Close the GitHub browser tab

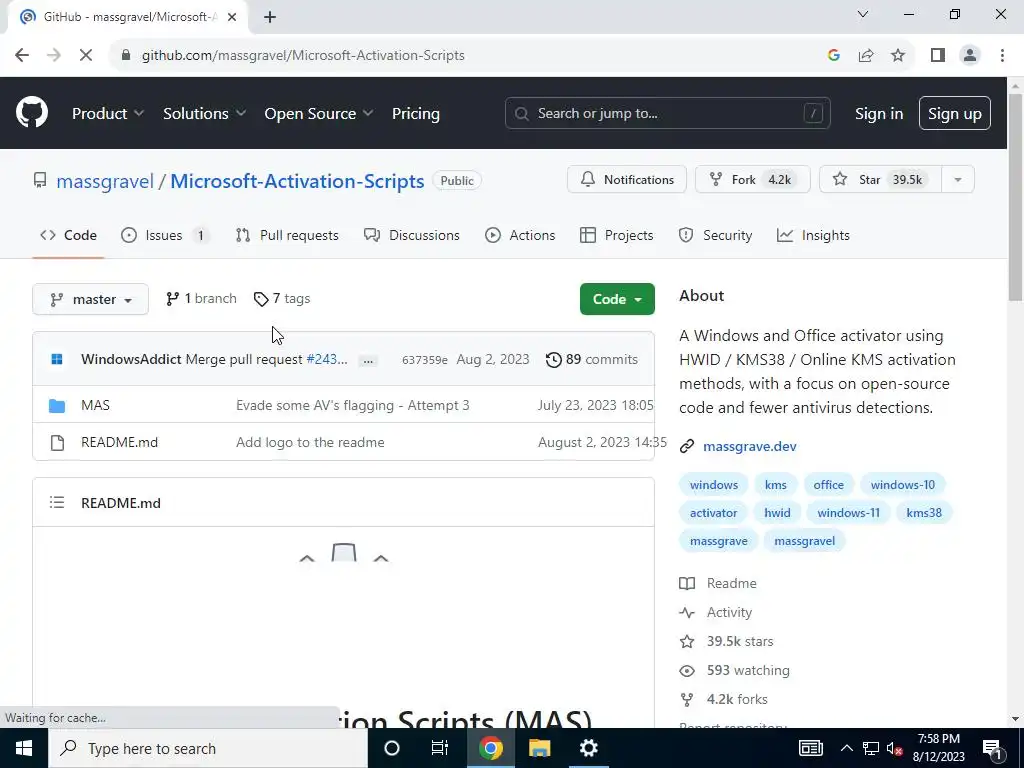click(x=232, y=17)
